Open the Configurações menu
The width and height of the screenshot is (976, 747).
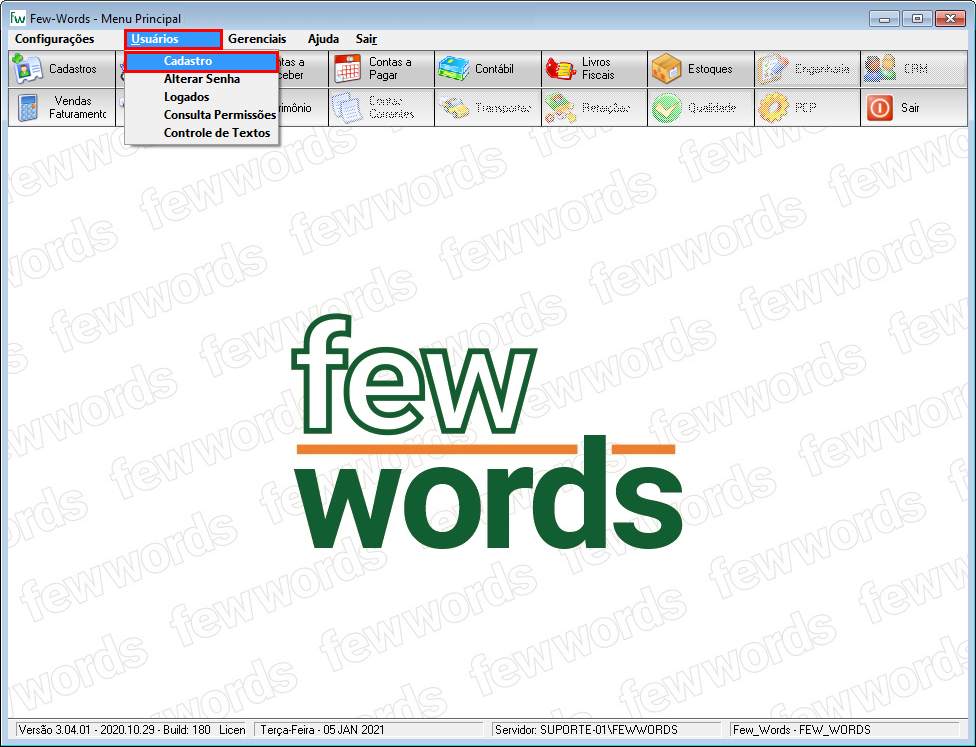click(x=54, y=39)
